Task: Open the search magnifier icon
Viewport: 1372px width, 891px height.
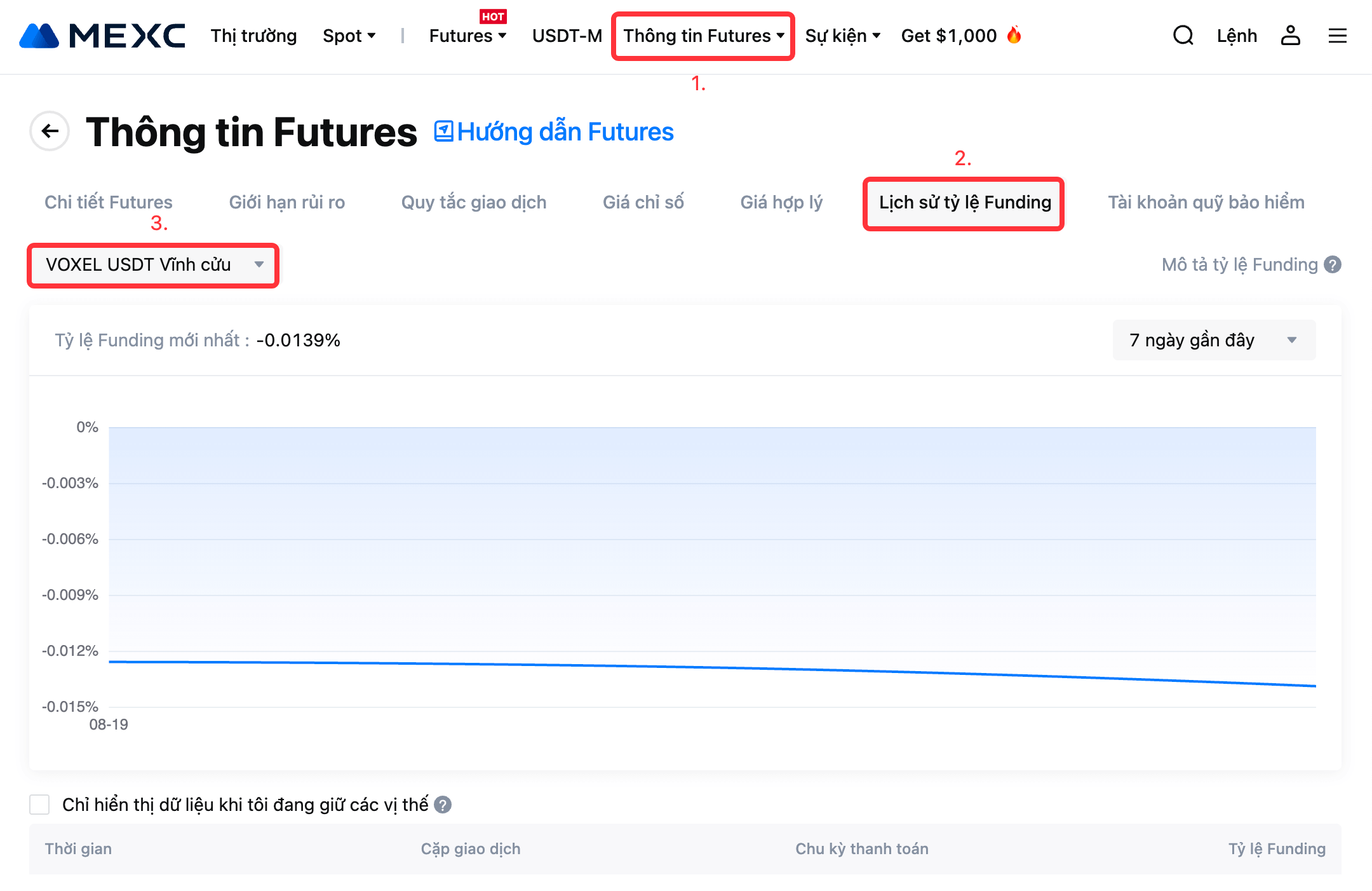Action: tap(1183, 36)
